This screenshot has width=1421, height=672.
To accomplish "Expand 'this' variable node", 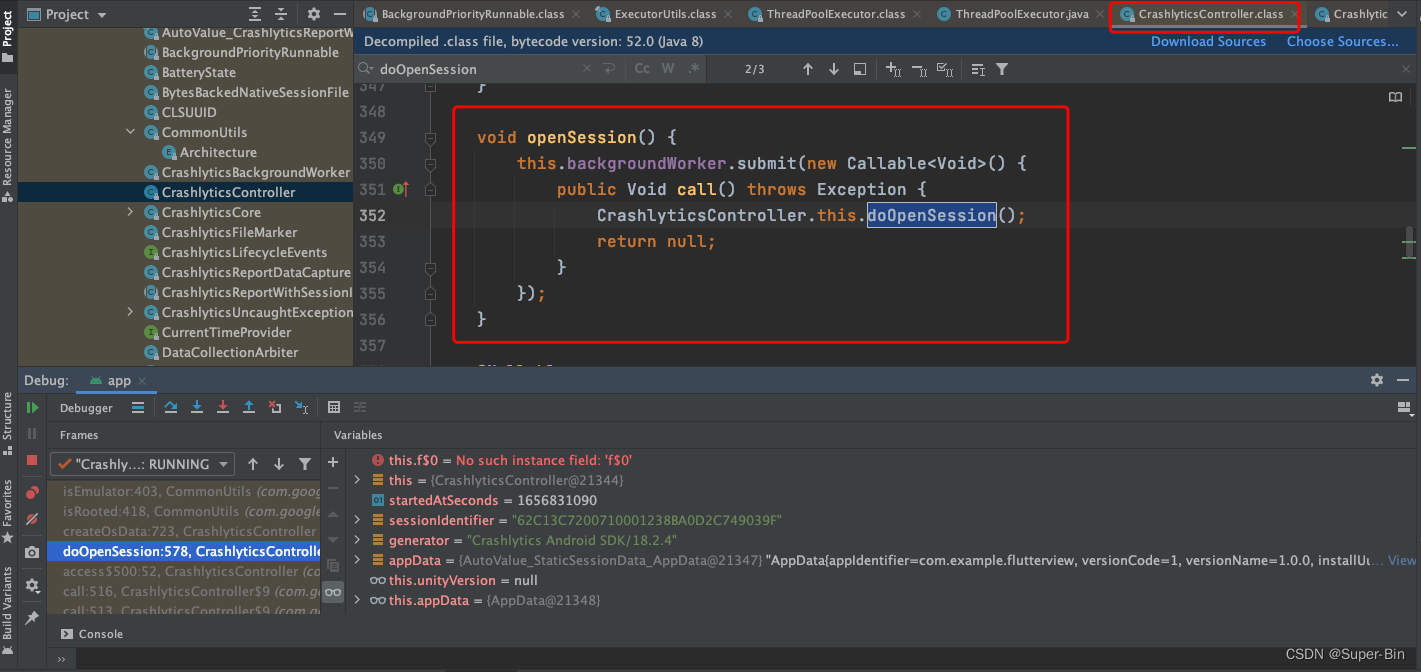I will click(358, 480).
